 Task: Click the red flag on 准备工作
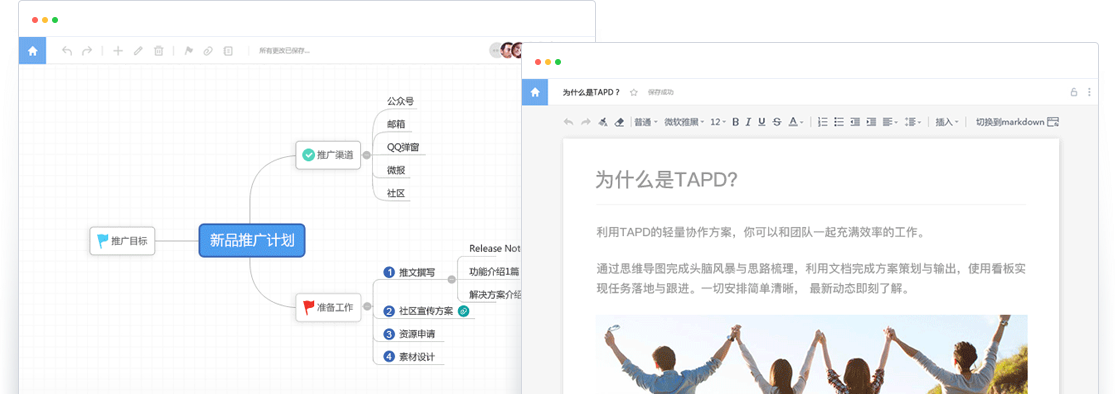point(308,307)
